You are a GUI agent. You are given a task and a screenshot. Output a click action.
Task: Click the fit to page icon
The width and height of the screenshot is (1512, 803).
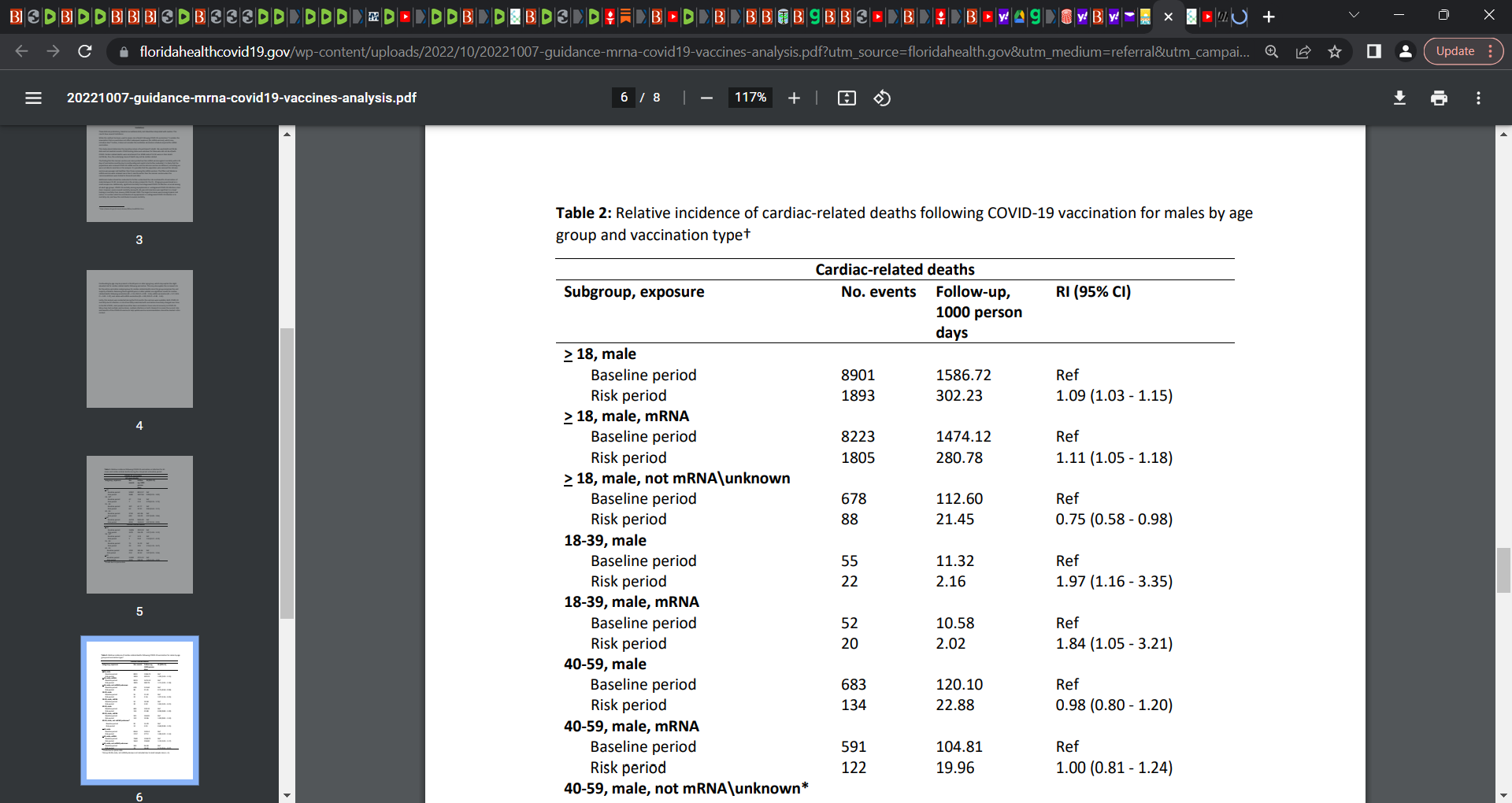847,98
